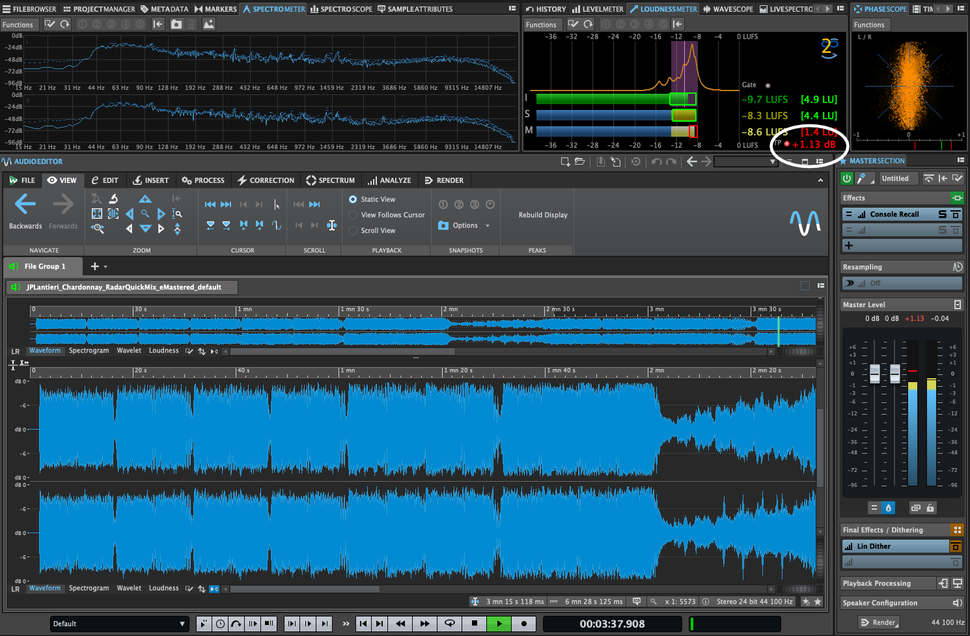Open the Functions menu of the Loudness Meter
The height and width of the screenshot is (636, 970).
(x=540, y=24)
